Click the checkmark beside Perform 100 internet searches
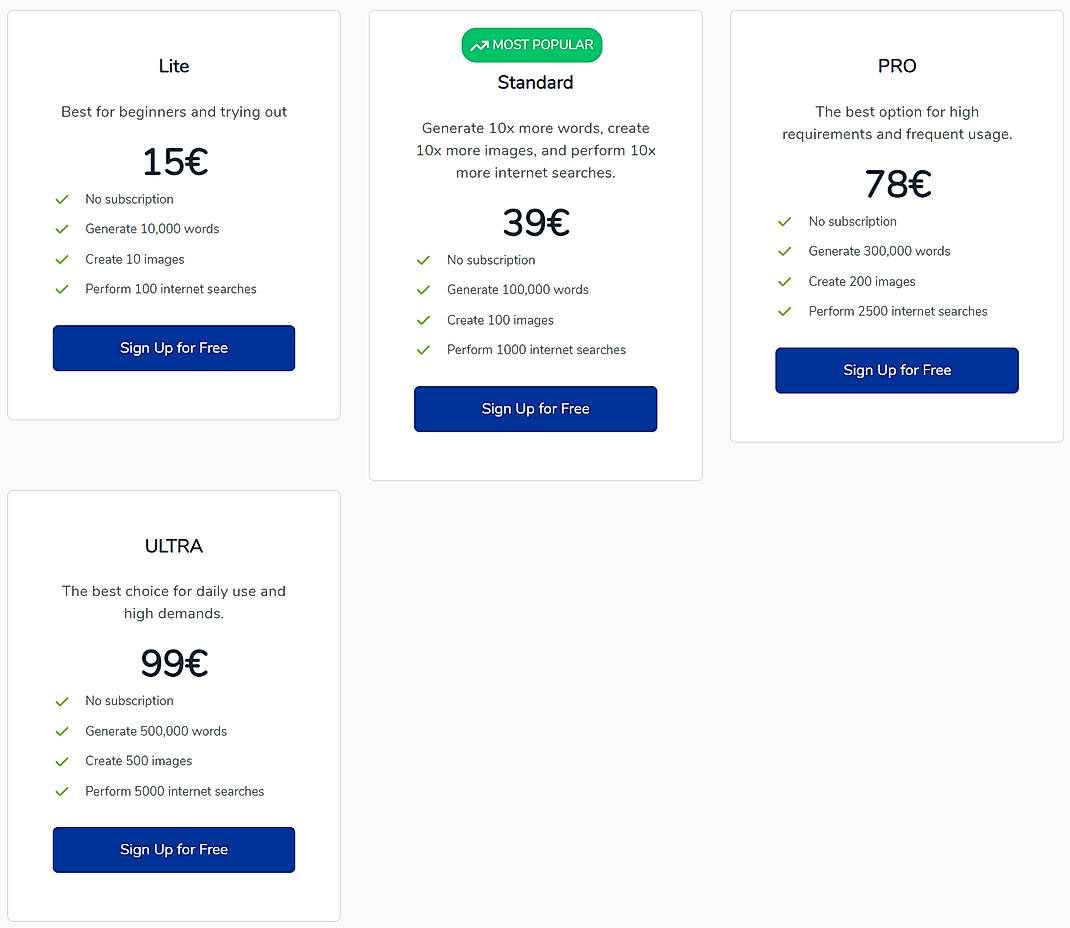1070x928 pixels. [62, 289]
